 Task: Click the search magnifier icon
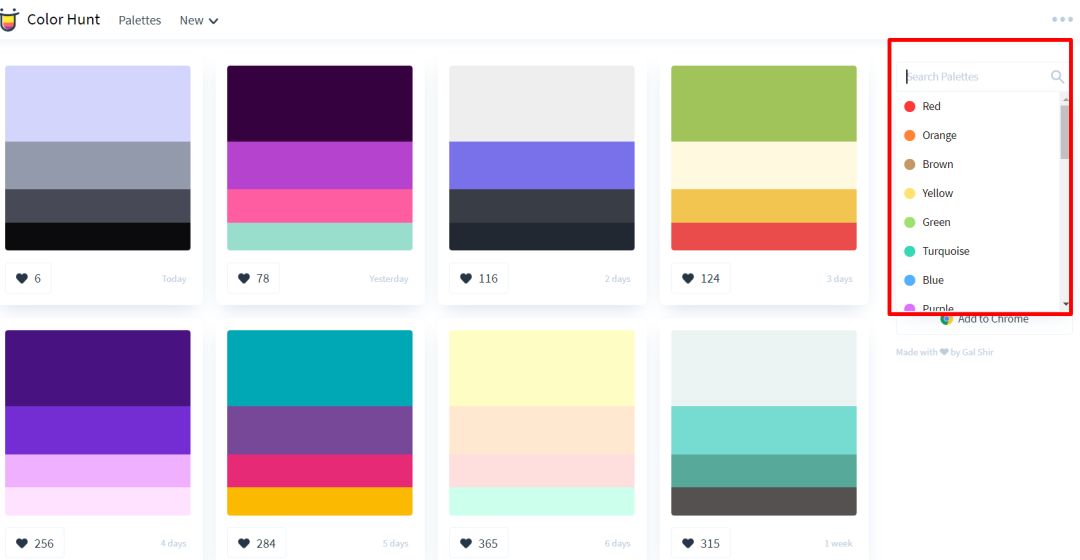point(1057,76)
